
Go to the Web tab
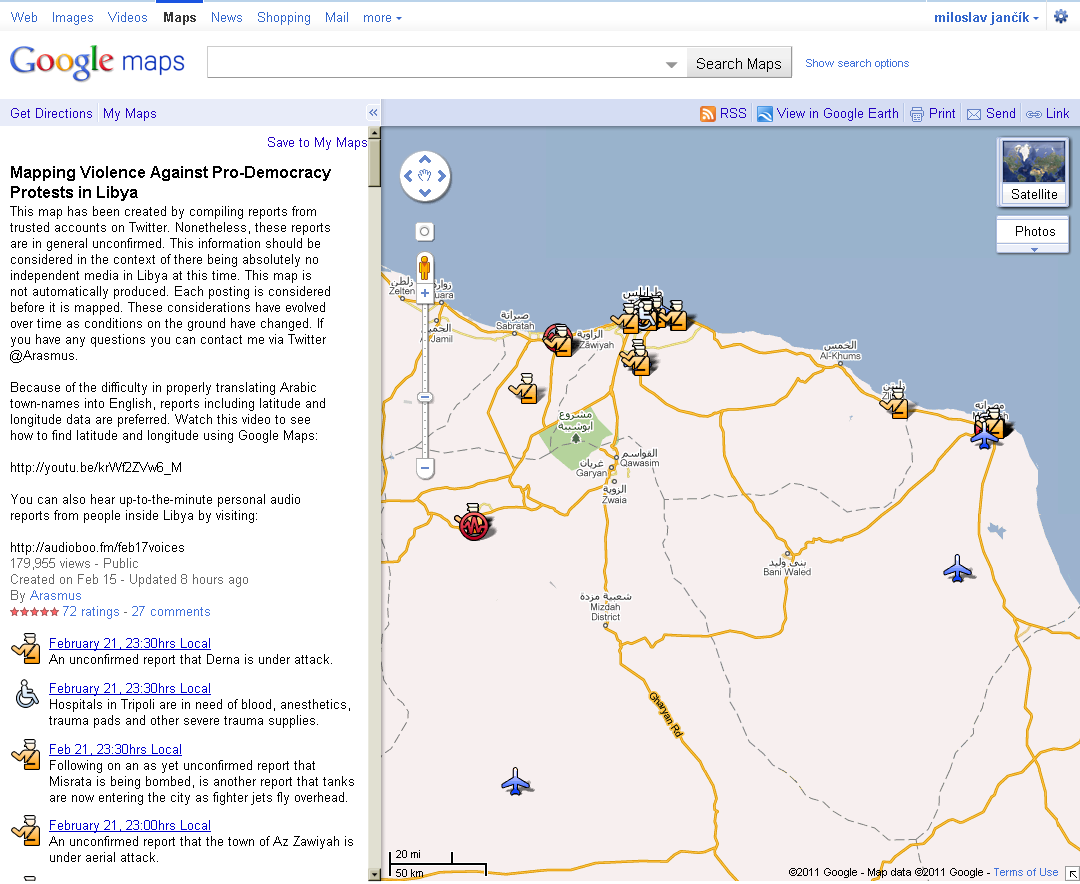pyautogui.click(x=24, y=18)
